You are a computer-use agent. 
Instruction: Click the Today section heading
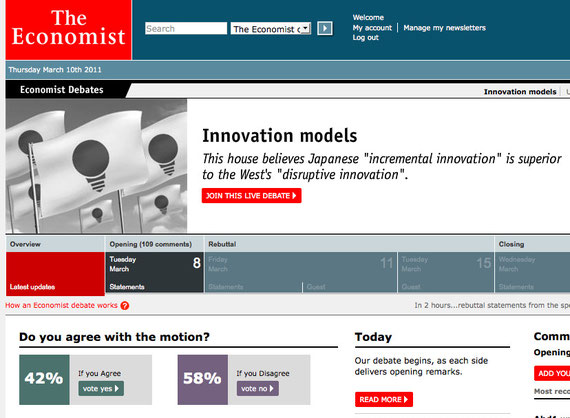pos(373,337)
